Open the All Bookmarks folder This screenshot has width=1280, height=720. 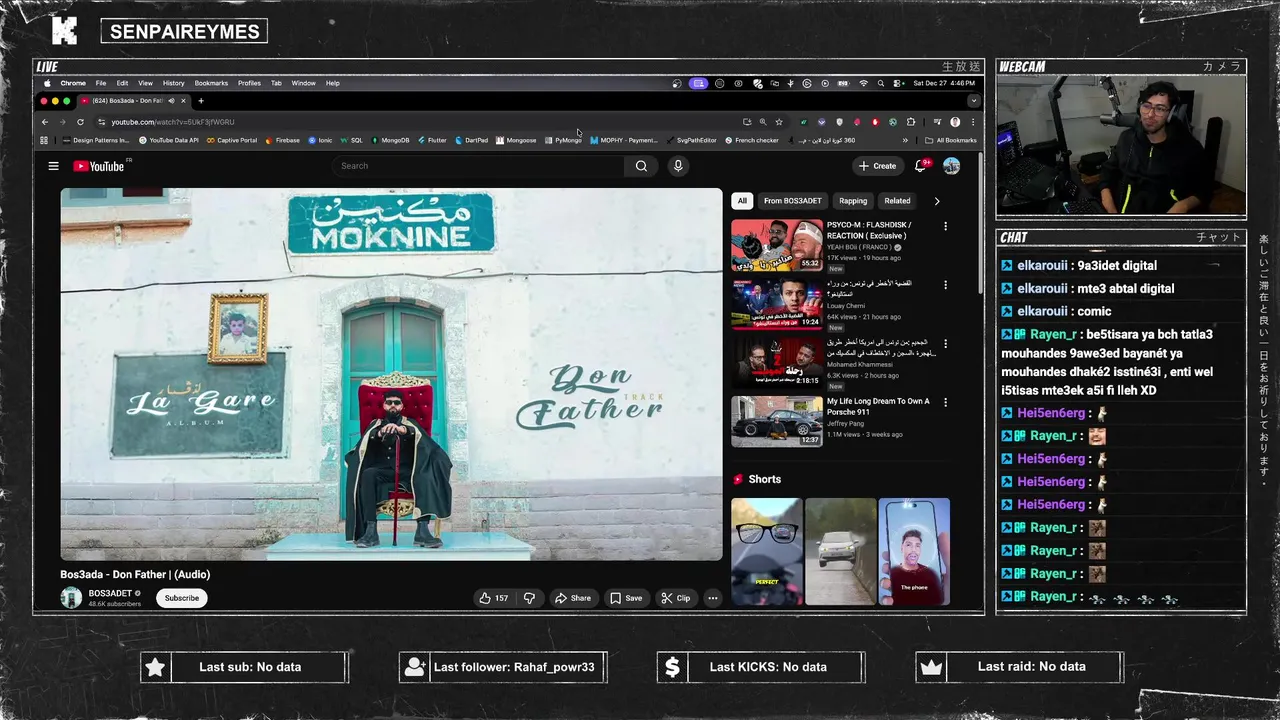(951, 140)
